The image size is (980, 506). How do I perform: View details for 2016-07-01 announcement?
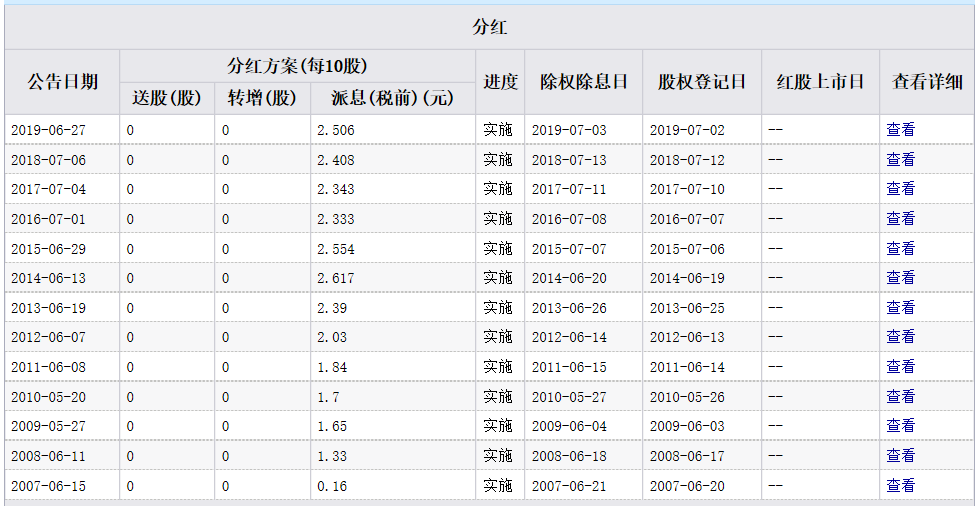[x=900, y=218]
